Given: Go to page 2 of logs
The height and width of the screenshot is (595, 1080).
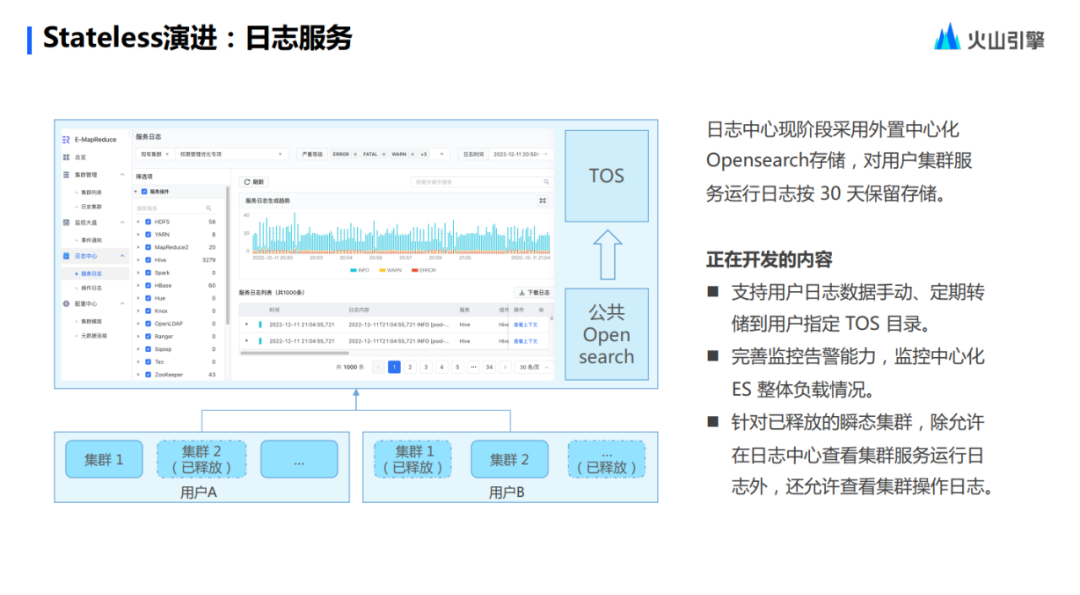Looking at the screenshot, I should (x=410, y=367).
